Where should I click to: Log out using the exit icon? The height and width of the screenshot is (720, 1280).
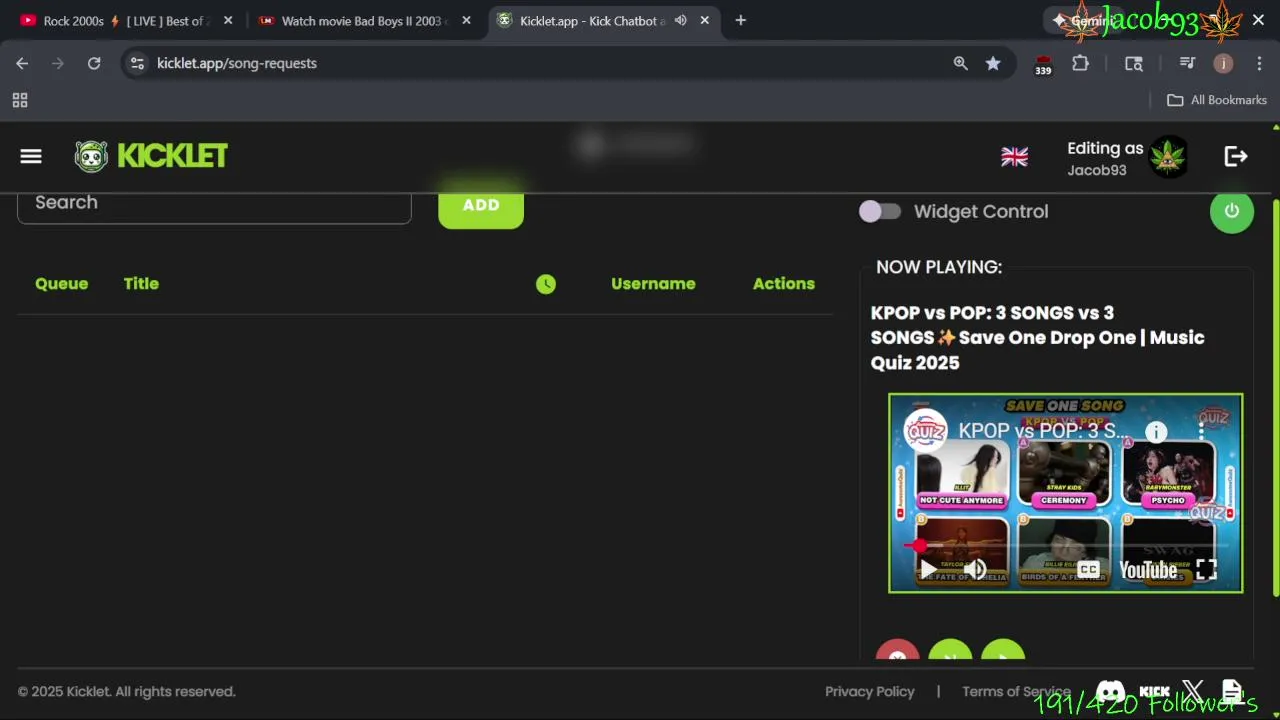tap(1236, 156)
